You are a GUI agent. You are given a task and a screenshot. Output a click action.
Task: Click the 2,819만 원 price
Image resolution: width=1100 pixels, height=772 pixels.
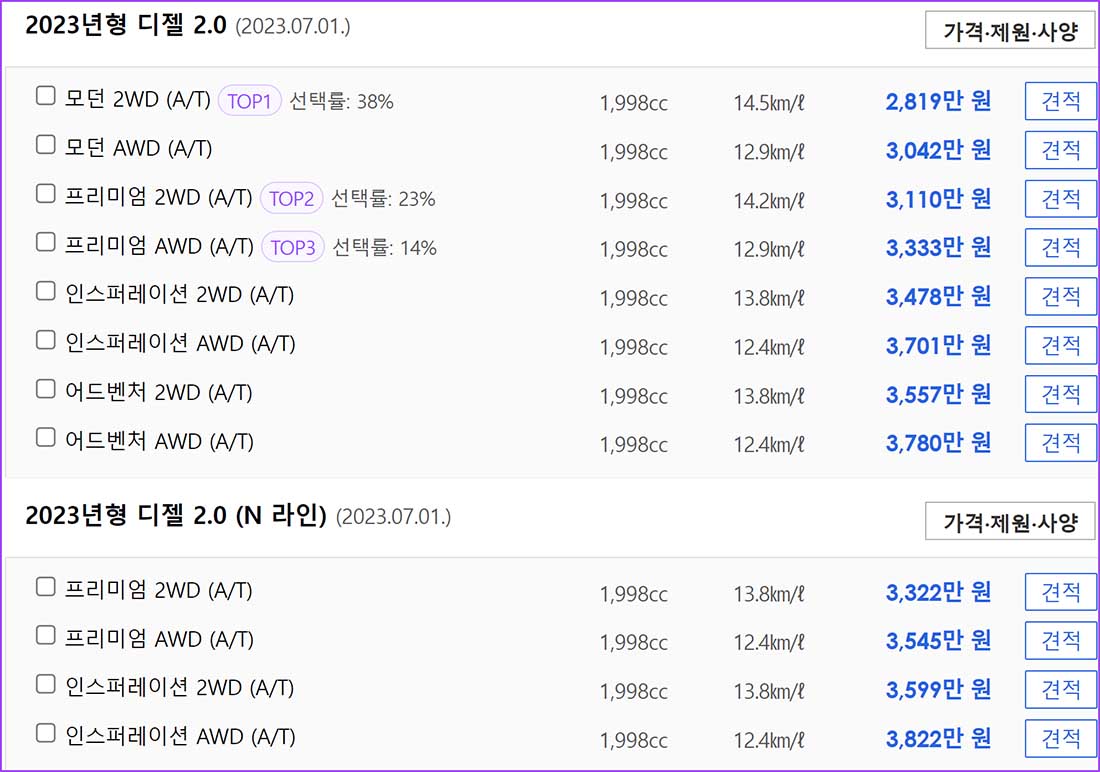point(938,102)
